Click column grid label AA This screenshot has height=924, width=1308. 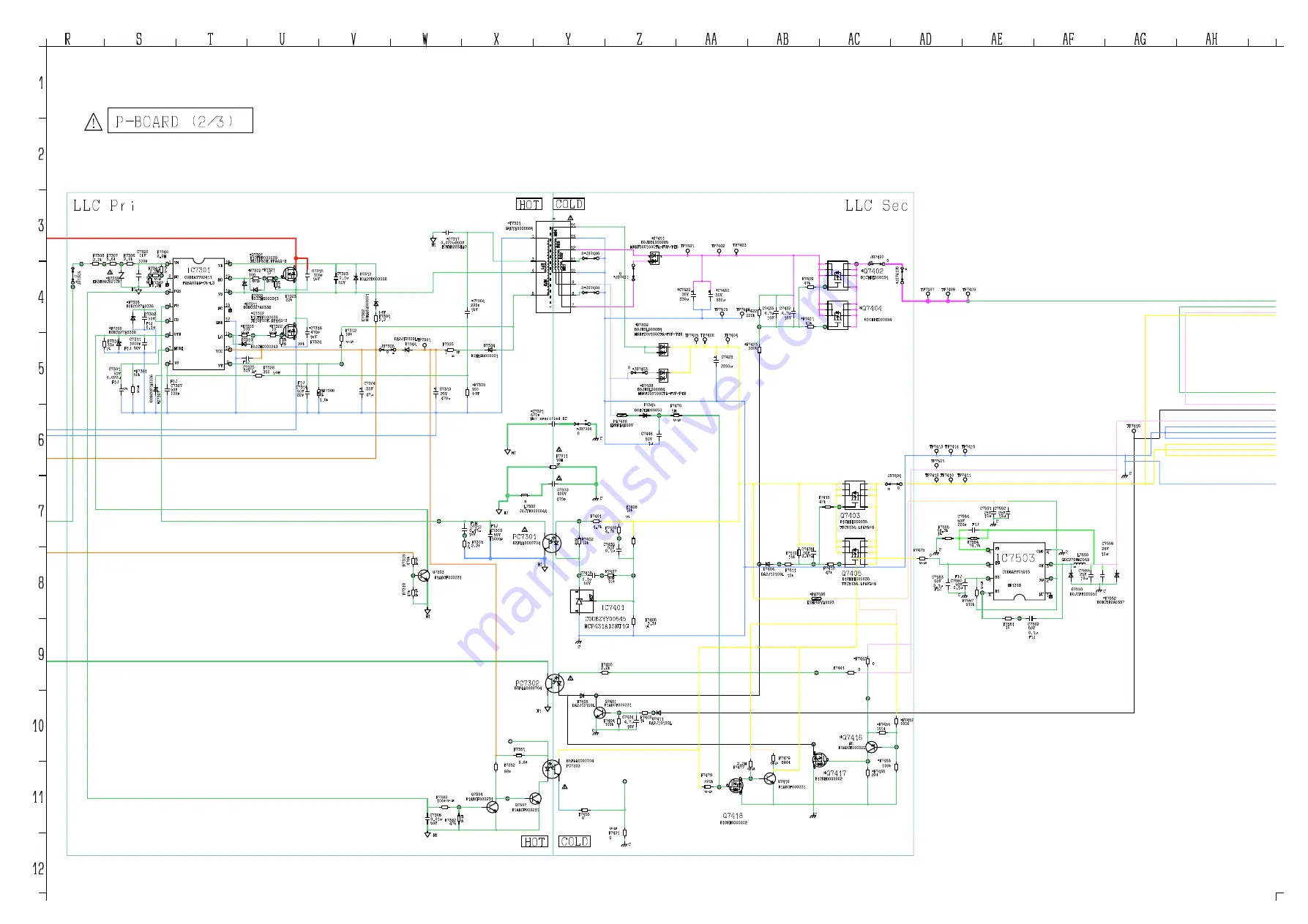tap(711, 39)
